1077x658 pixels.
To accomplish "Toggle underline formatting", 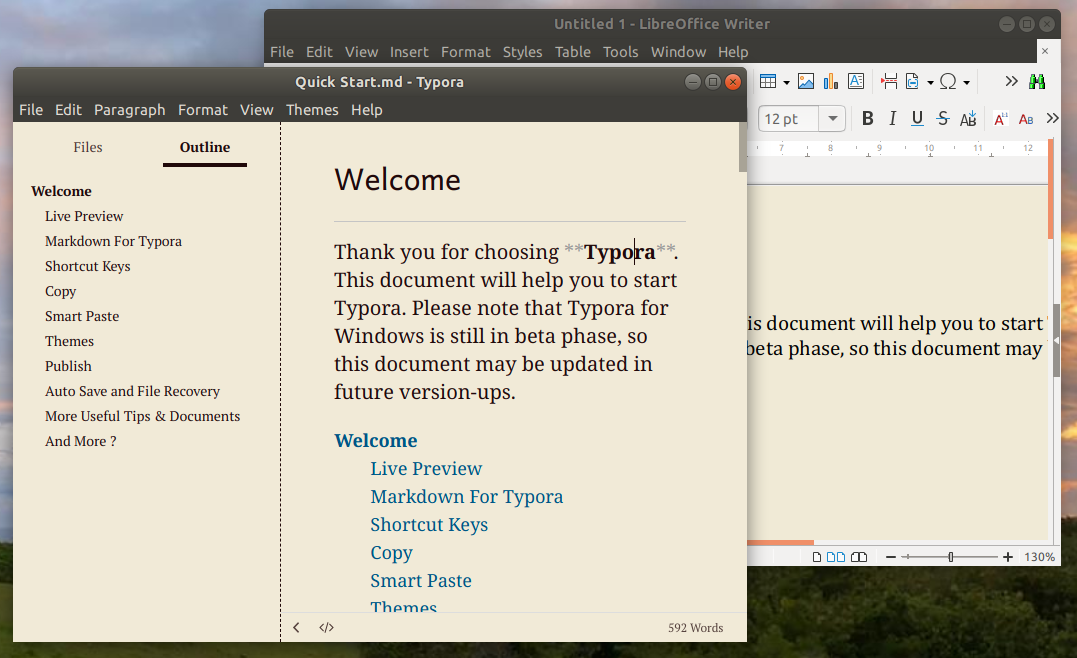I will point(917,118).
